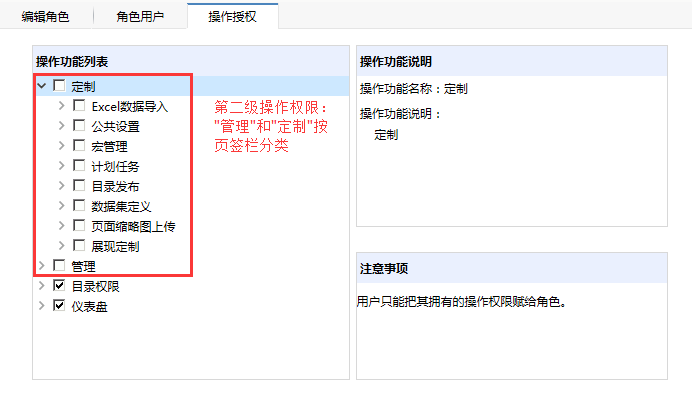Expand the 管理 tree node
Viewport: 692px width, 400px height.
(x=42, y=265)
